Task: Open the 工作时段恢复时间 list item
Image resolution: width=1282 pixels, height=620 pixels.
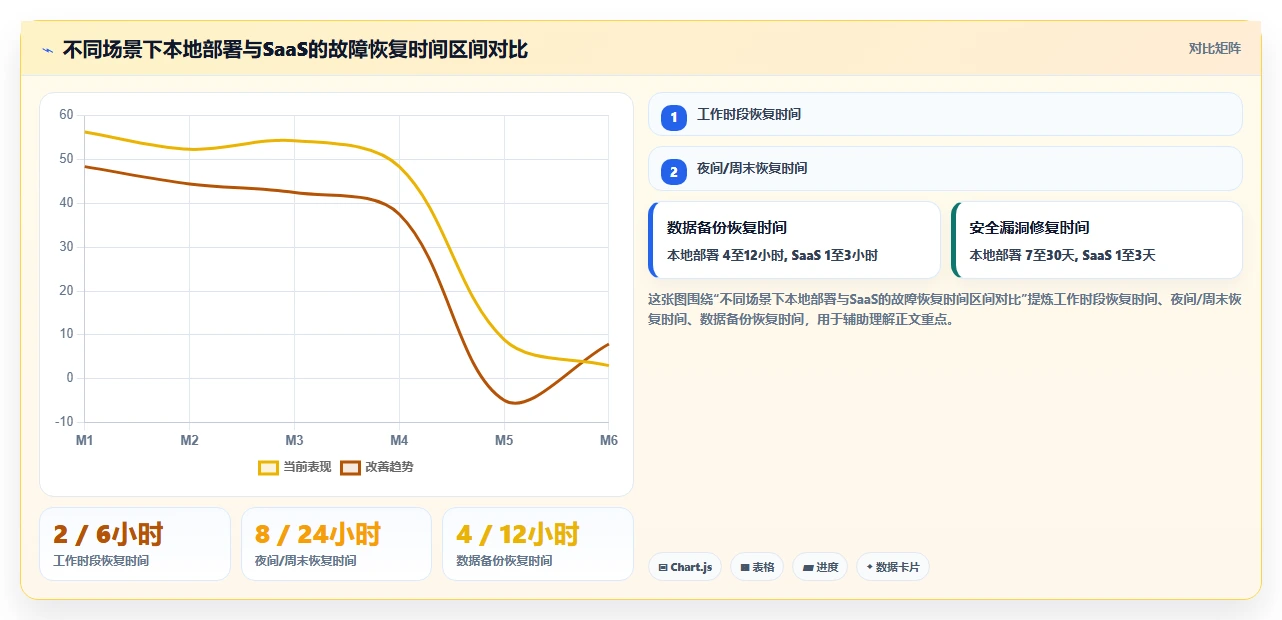Action: pyautogui.click(x=945, y=114)
